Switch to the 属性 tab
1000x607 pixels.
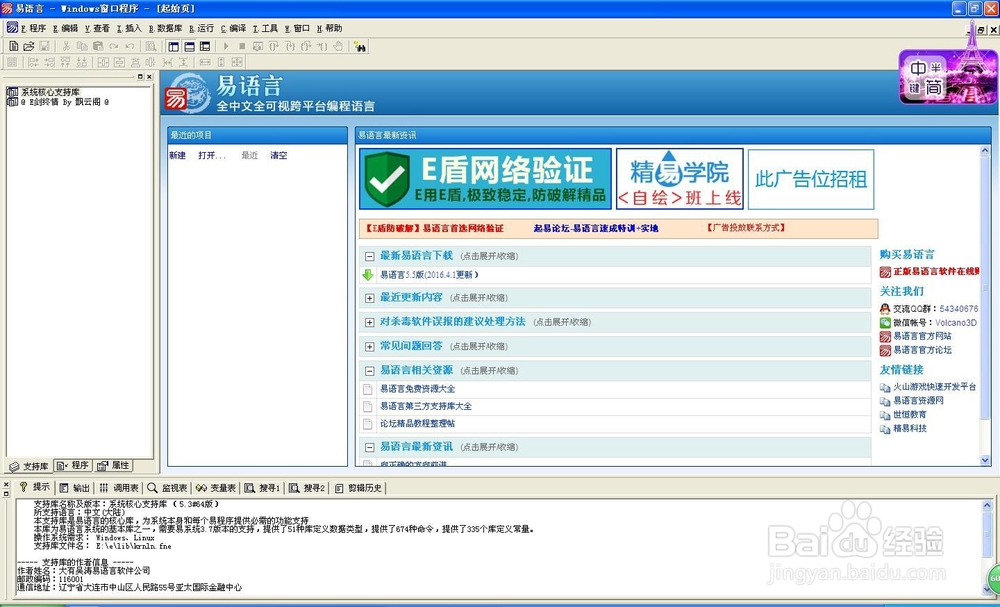pos(114,465)
